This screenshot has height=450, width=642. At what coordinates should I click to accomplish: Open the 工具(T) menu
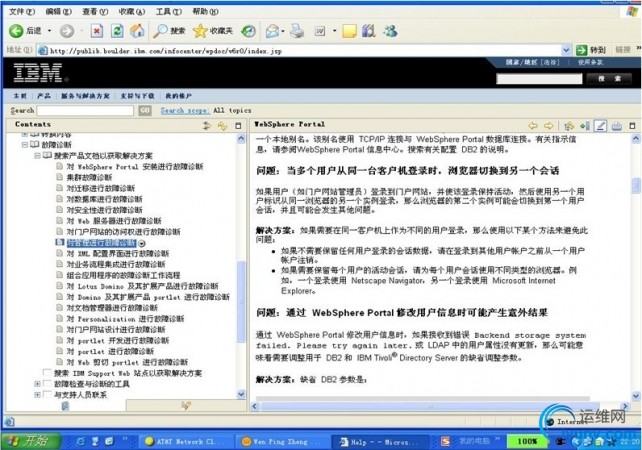click(169, 11)
